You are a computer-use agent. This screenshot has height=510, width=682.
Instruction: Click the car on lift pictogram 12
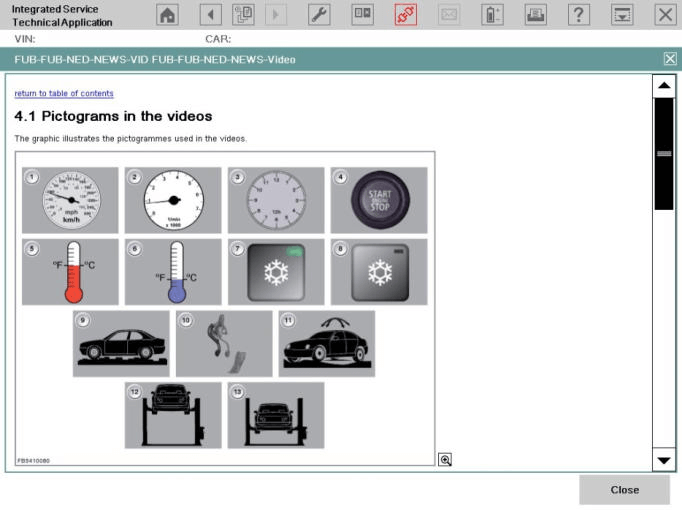pyautogui.click(x=173, y=415)
